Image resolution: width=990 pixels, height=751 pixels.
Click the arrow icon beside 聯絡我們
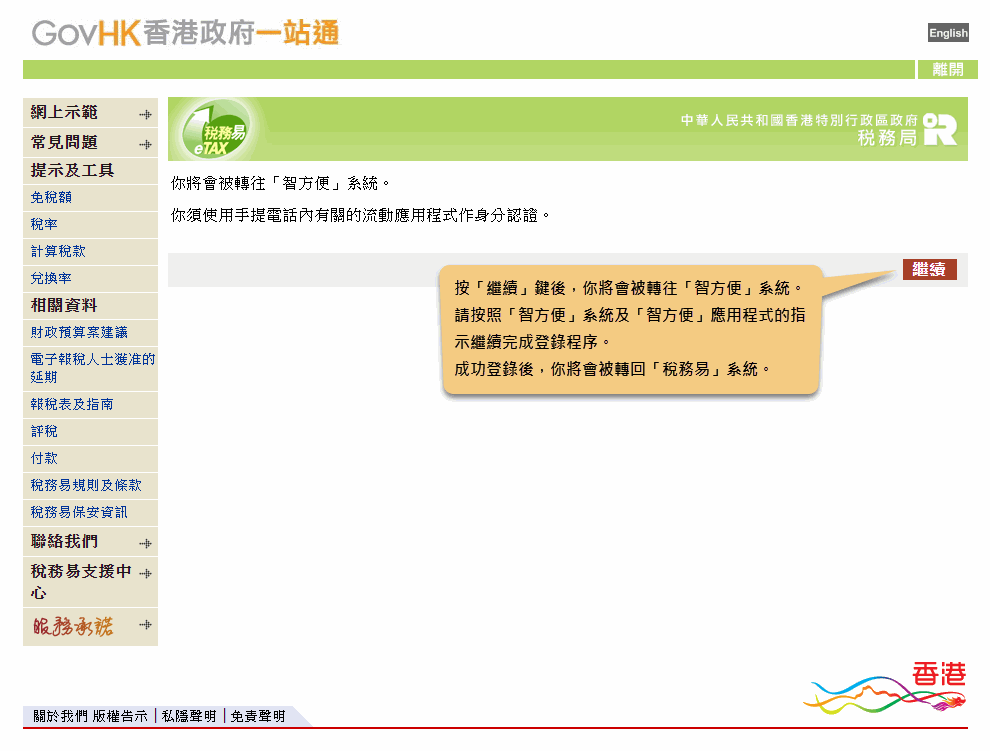pyautogui.click(x=147, y=541)
